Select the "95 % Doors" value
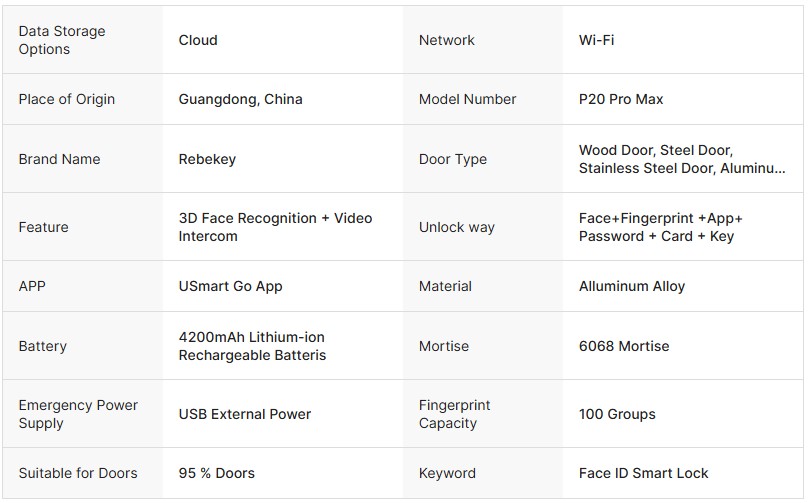The width and height of the screenshot is (809, 503). 216,473
